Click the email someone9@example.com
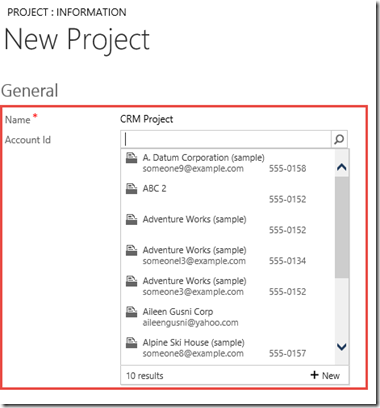 click(193, 168)
